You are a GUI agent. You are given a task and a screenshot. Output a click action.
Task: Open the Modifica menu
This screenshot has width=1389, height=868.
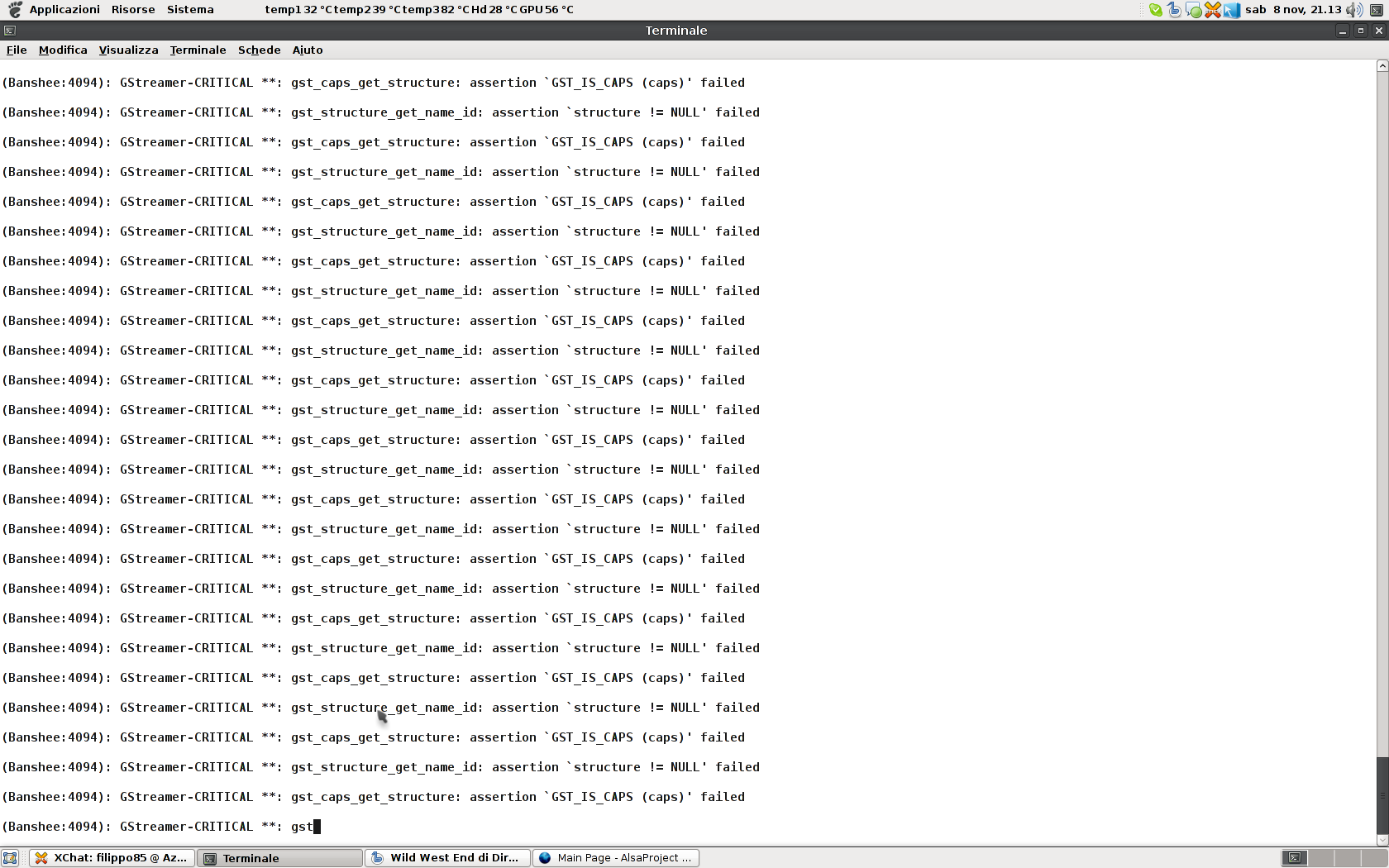click(63, 50)
